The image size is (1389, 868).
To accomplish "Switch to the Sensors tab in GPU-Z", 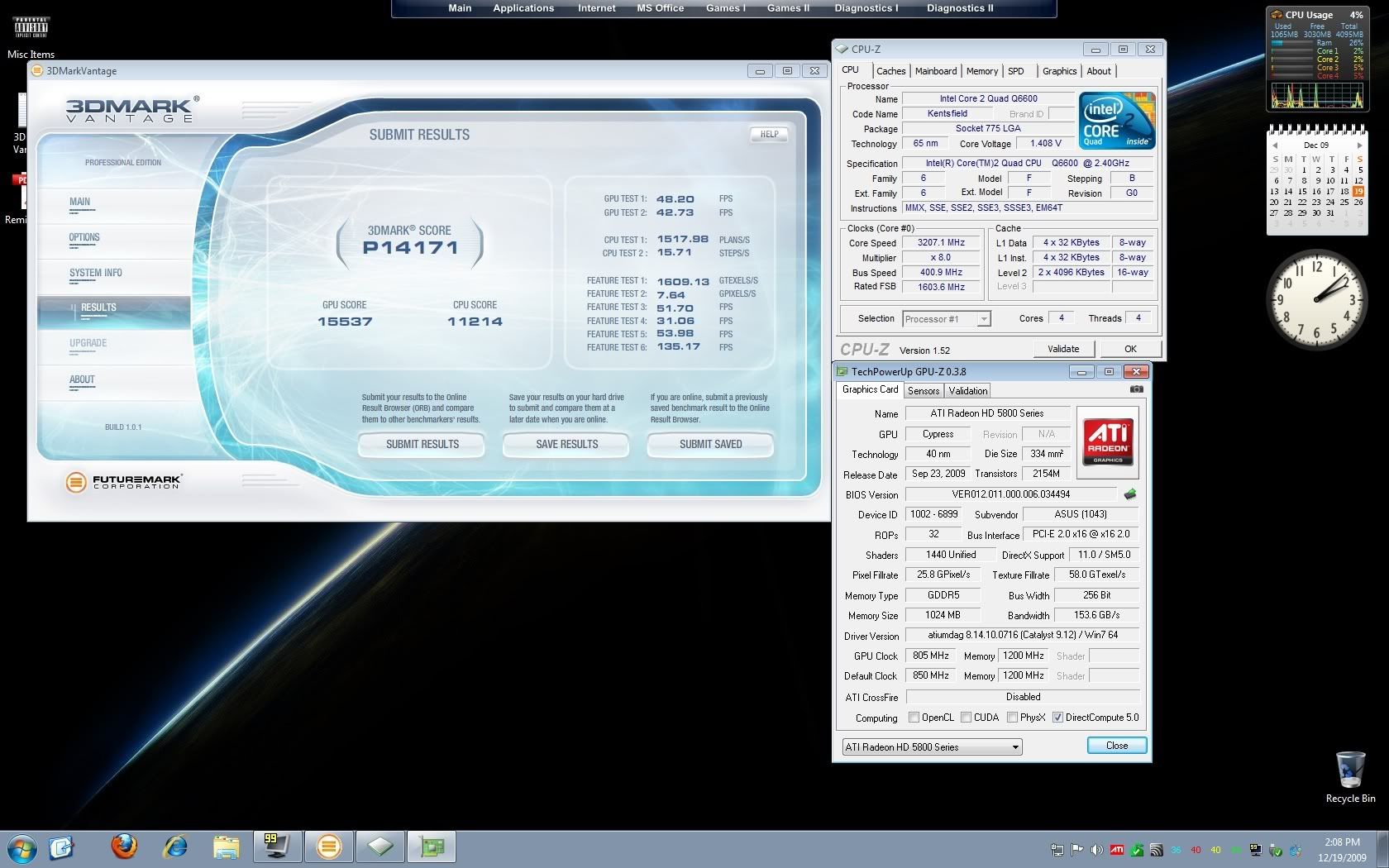I will 923,391.
